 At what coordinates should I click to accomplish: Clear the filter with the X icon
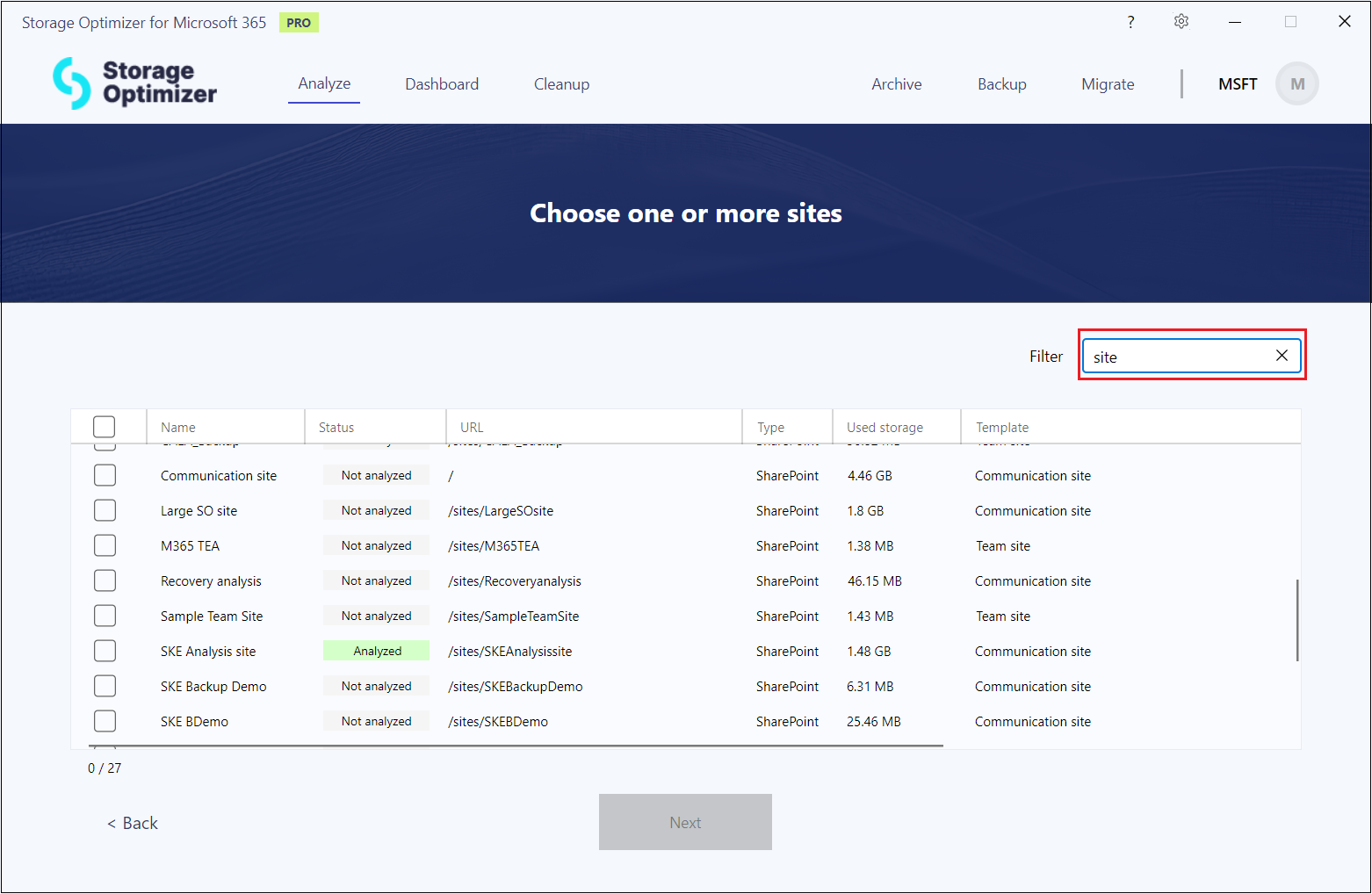[1282, 356]
